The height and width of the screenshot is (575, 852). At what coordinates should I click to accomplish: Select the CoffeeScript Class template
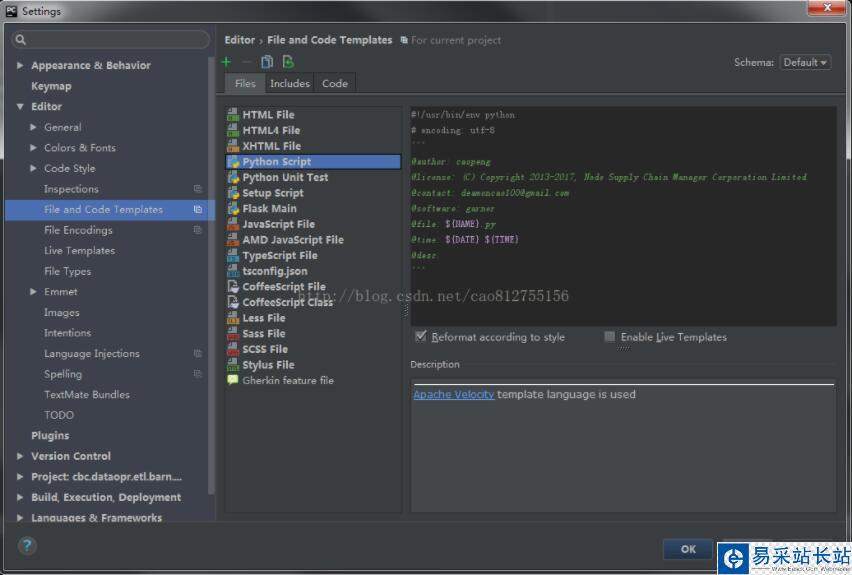[x=313, y=302]
